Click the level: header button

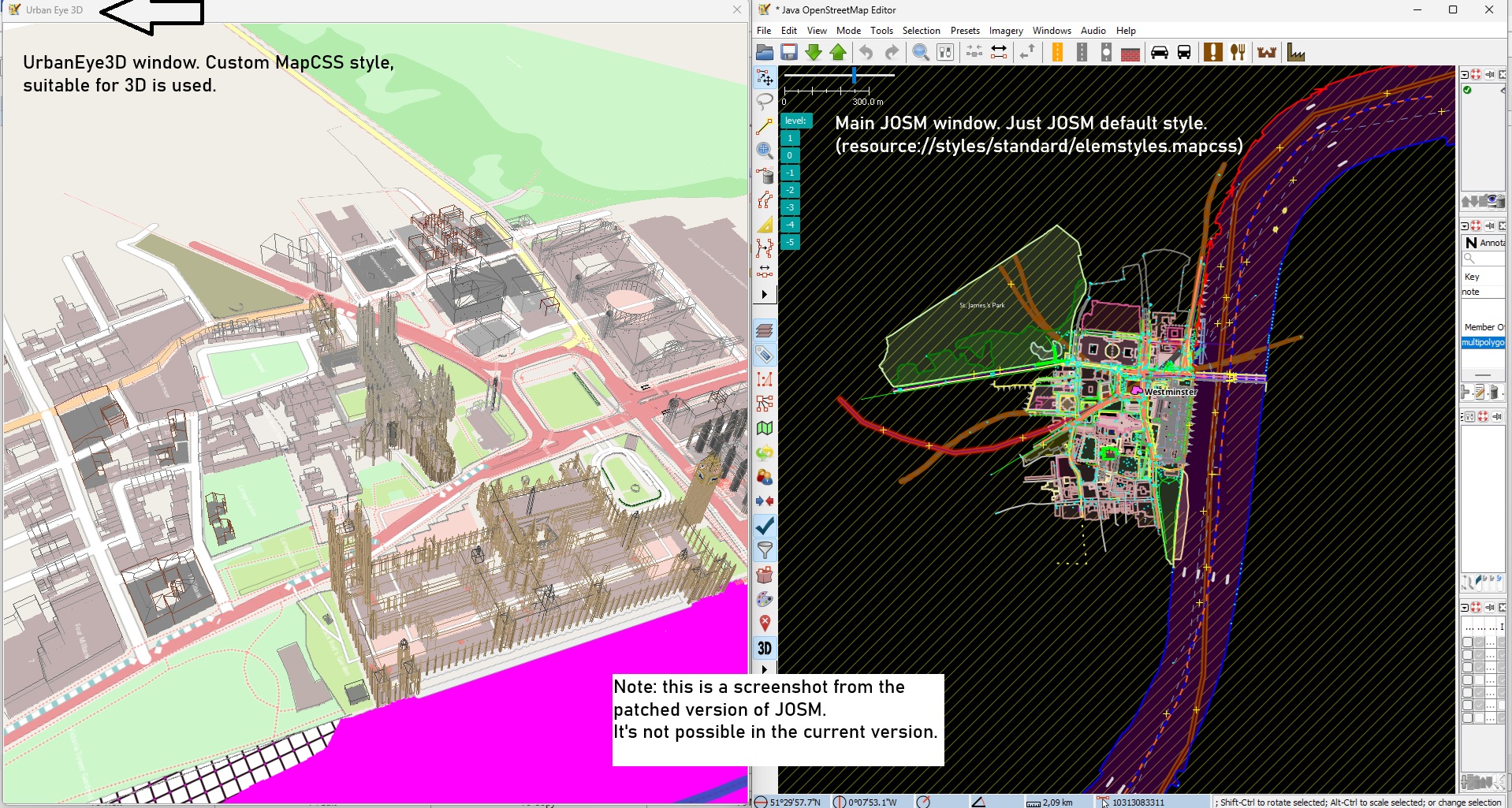coord(796,121)
